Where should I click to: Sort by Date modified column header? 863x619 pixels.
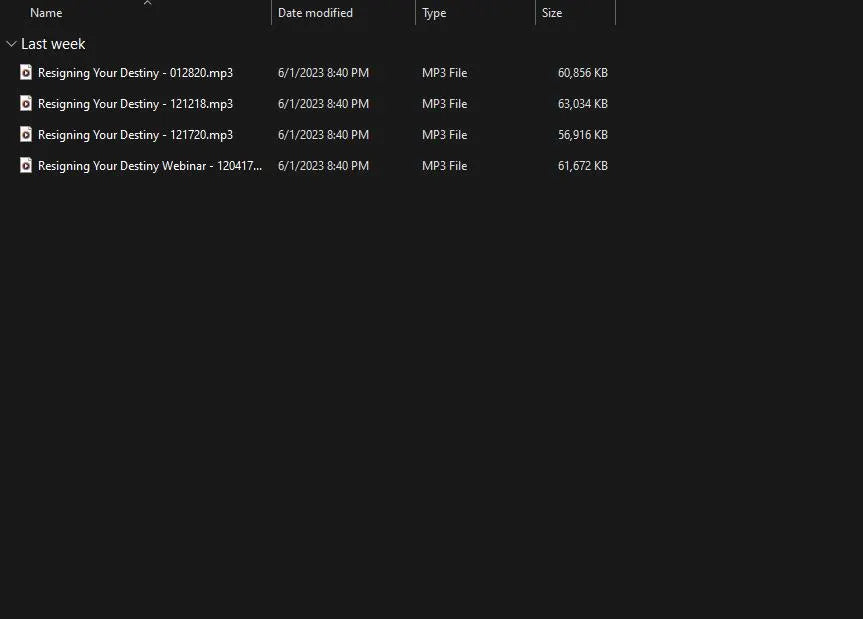pyautogui.click(x=315, y=13)
